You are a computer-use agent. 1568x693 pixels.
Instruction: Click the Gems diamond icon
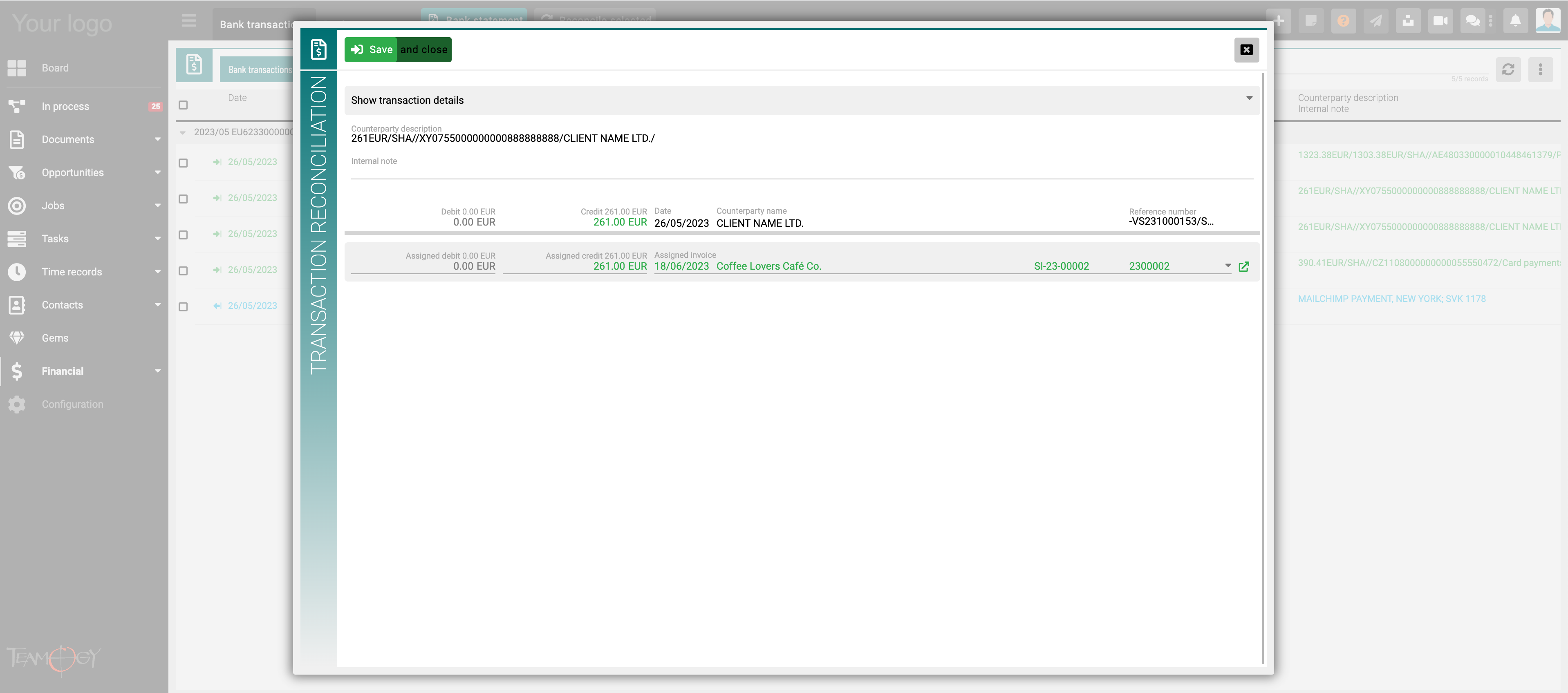[17, 338]
